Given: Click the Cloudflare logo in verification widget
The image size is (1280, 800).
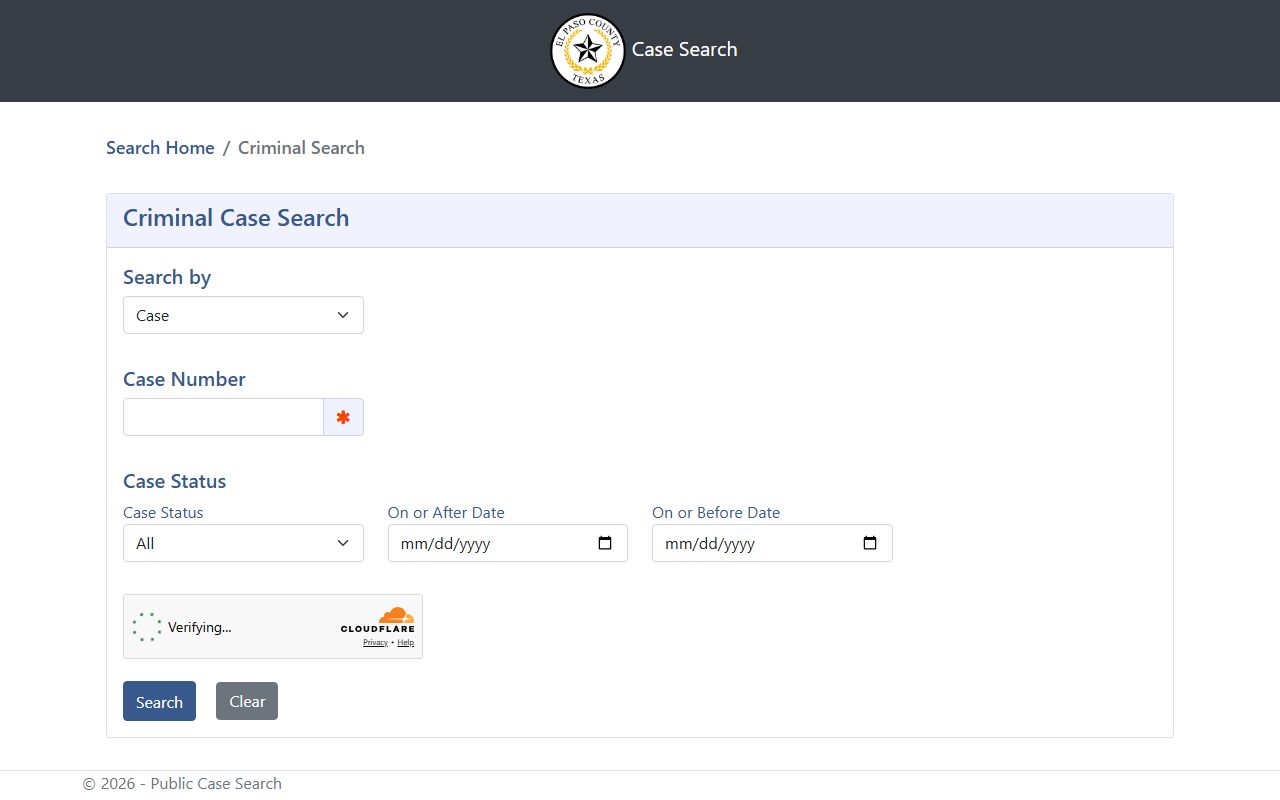Looking at the screenshot, I should pos(378,620).
